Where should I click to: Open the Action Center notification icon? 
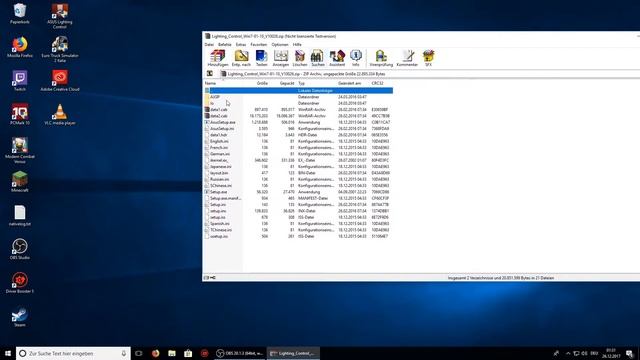tap(630, 353)
